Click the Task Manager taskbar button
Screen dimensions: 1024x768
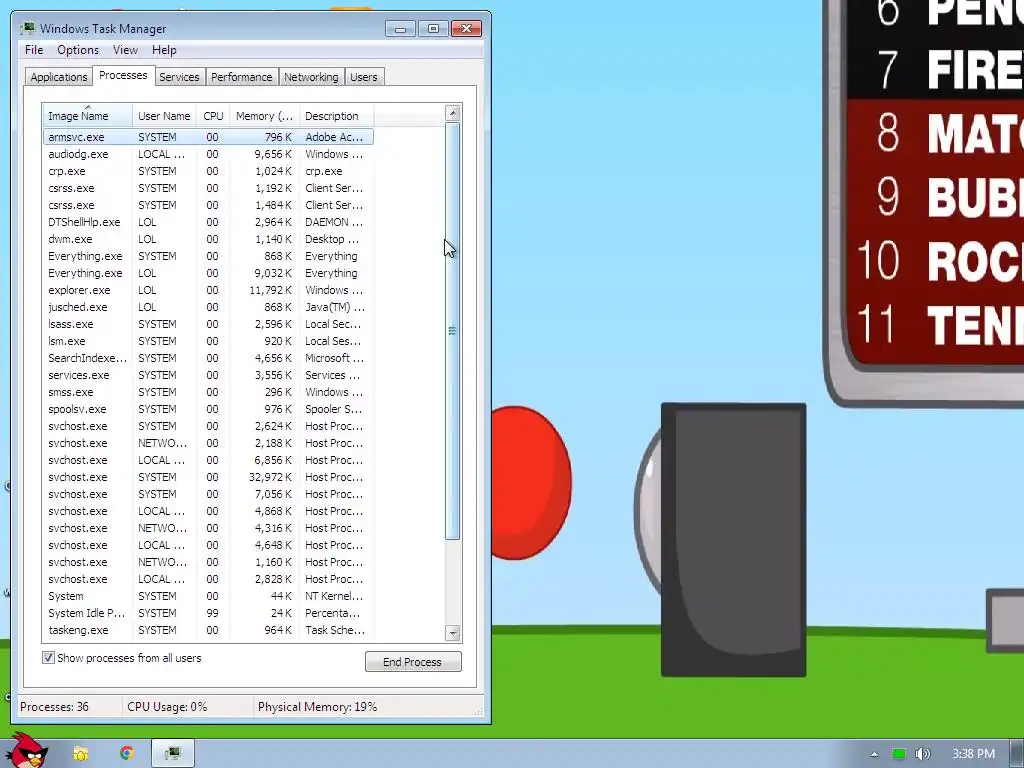pos(172,753)
